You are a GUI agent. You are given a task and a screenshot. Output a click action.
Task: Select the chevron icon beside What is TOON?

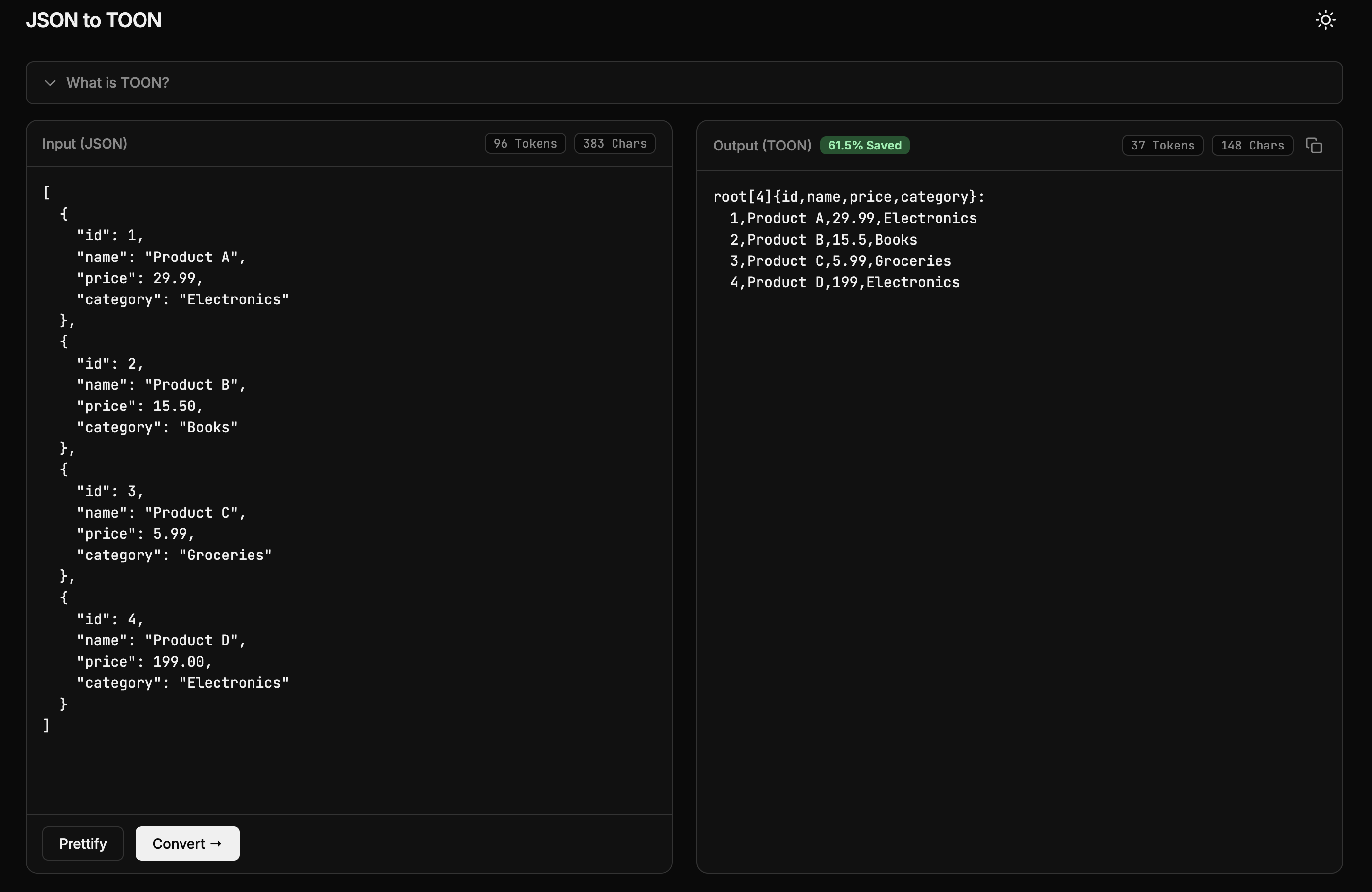coord(50,83)
